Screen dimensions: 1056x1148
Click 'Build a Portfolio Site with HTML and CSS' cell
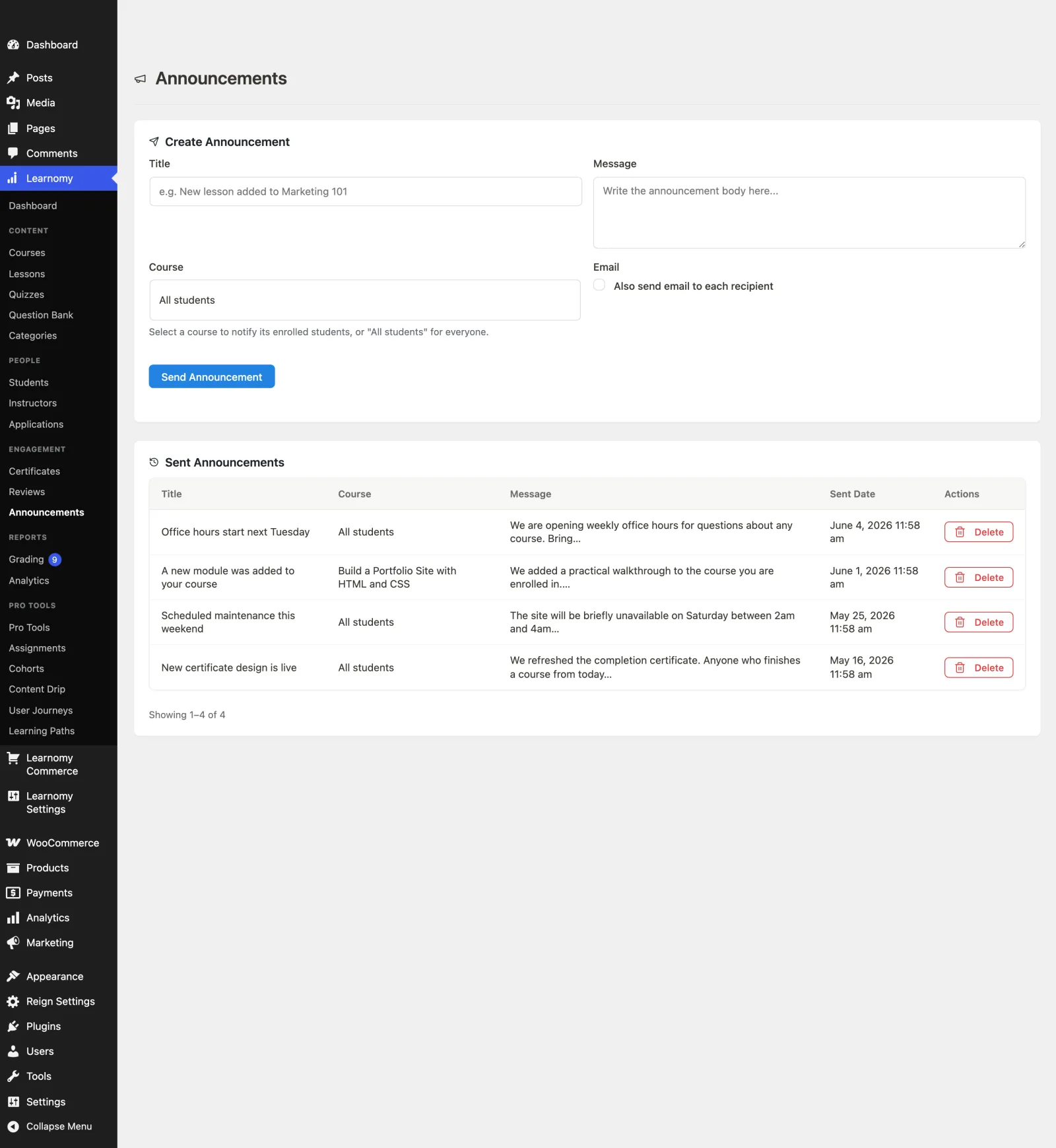tap(397, 578)
